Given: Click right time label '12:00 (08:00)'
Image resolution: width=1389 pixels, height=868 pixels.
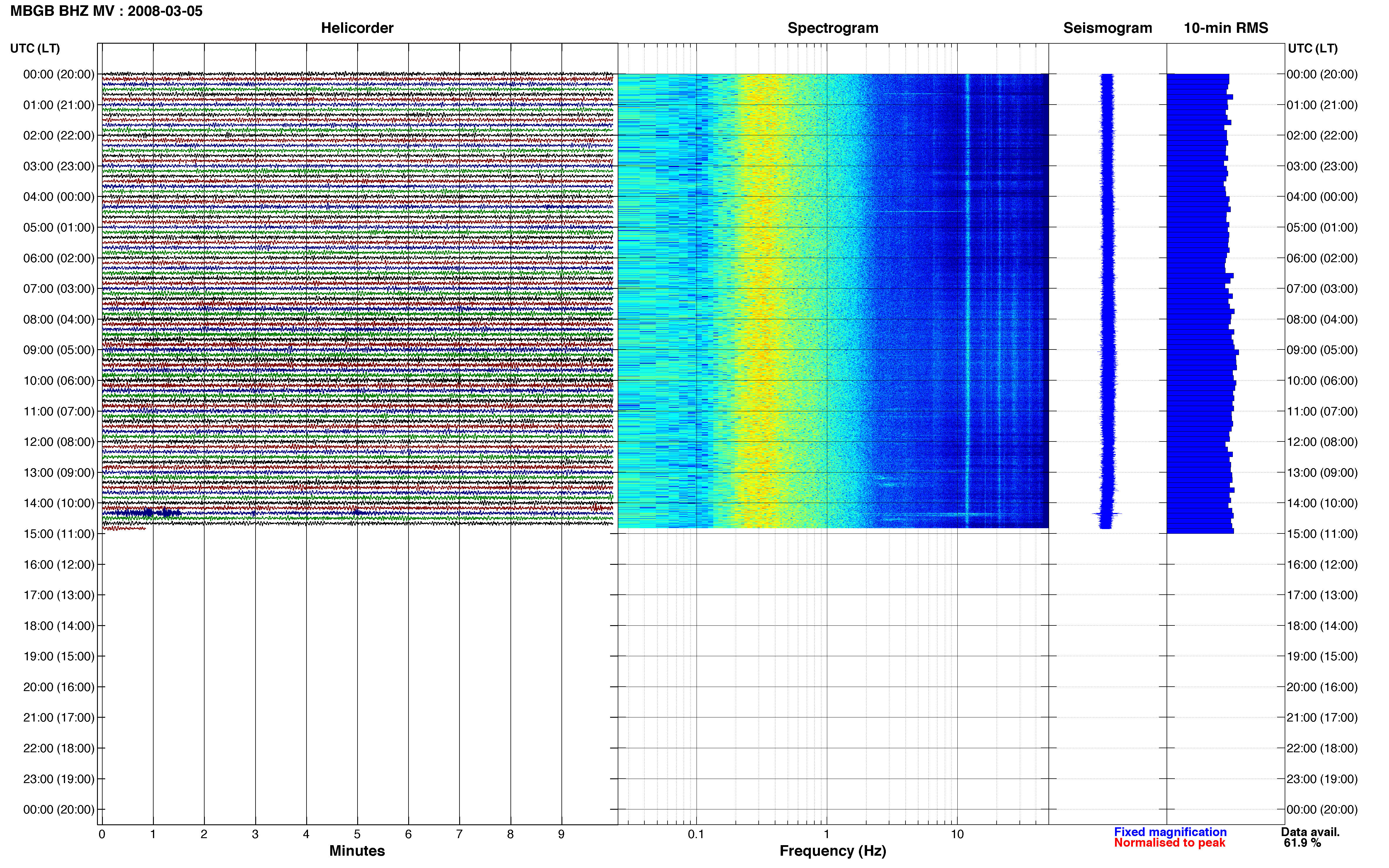Looking at the screenshot, I should [1322, 442].
